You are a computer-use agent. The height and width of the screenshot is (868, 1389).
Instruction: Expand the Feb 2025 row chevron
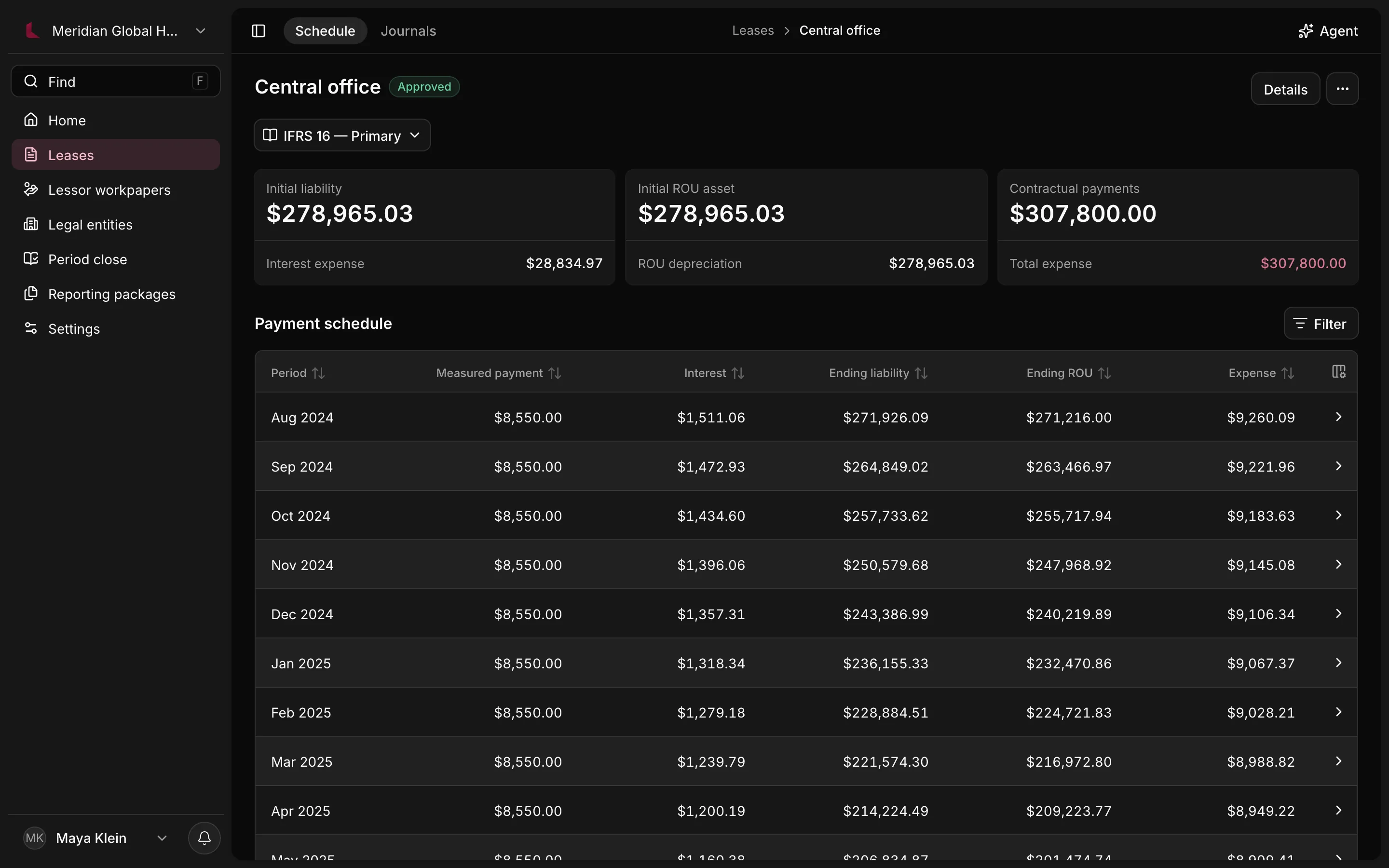point(1338,712)
